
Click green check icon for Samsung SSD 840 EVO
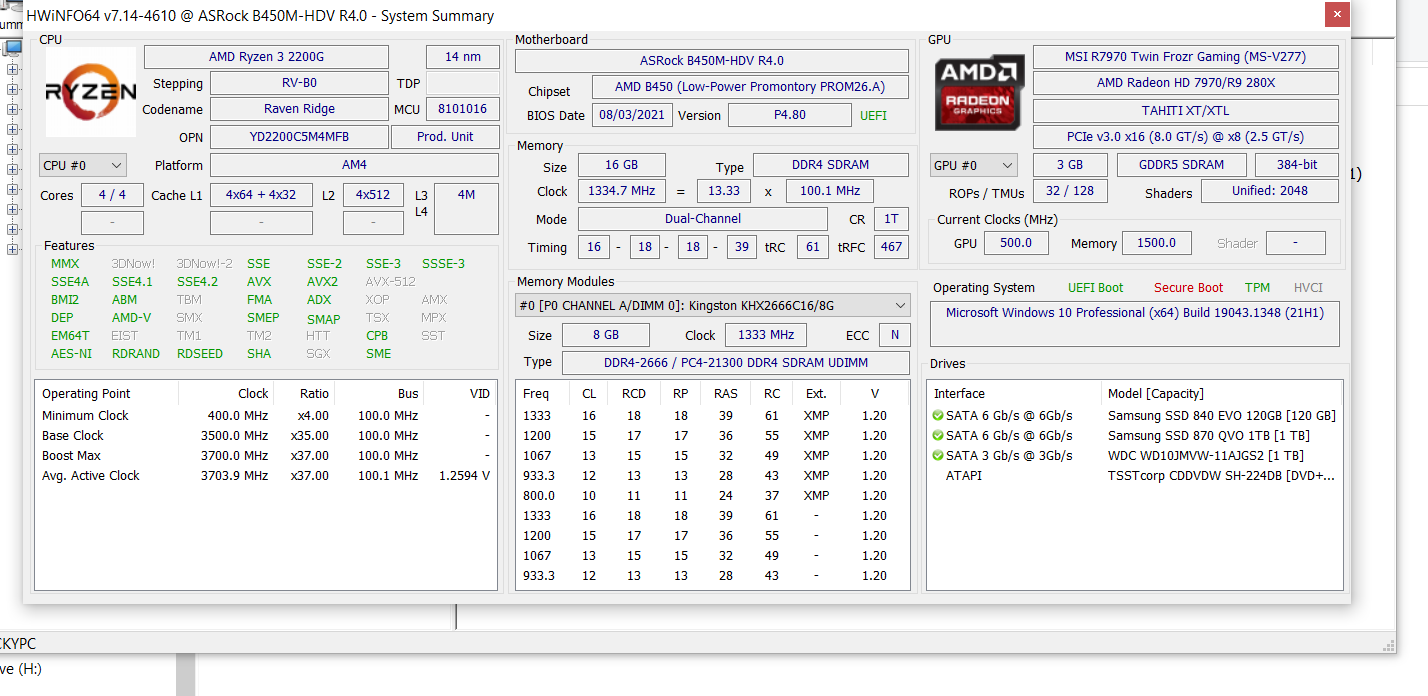click(938, 416)
